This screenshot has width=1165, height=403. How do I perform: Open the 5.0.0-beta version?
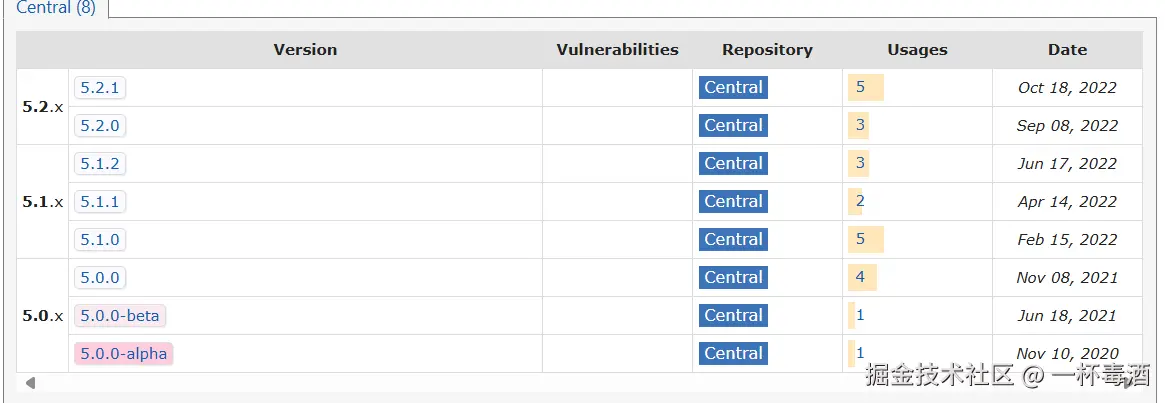pyautogui.click(x=120, y=316)
